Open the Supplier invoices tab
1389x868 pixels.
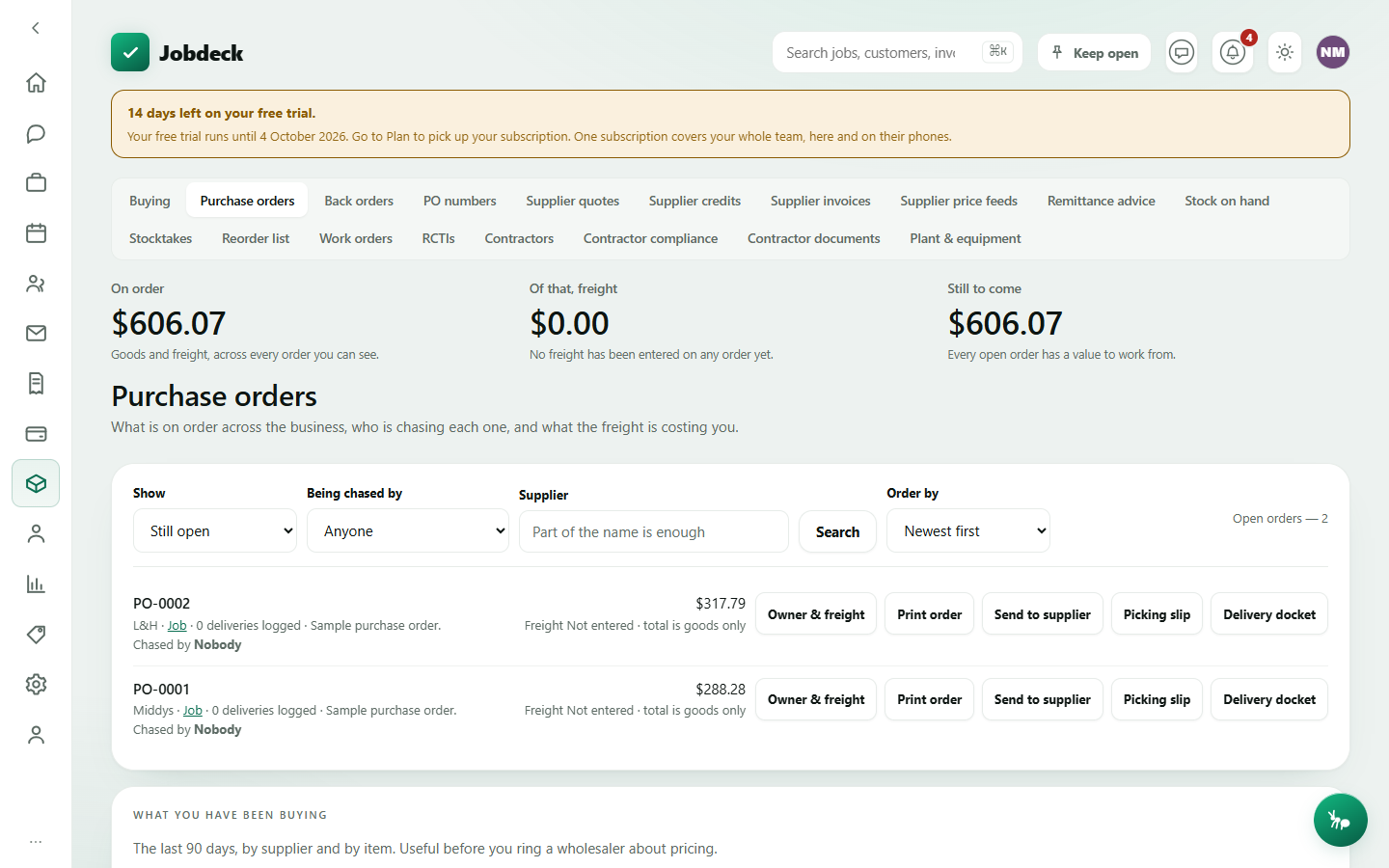click(821, 201)
